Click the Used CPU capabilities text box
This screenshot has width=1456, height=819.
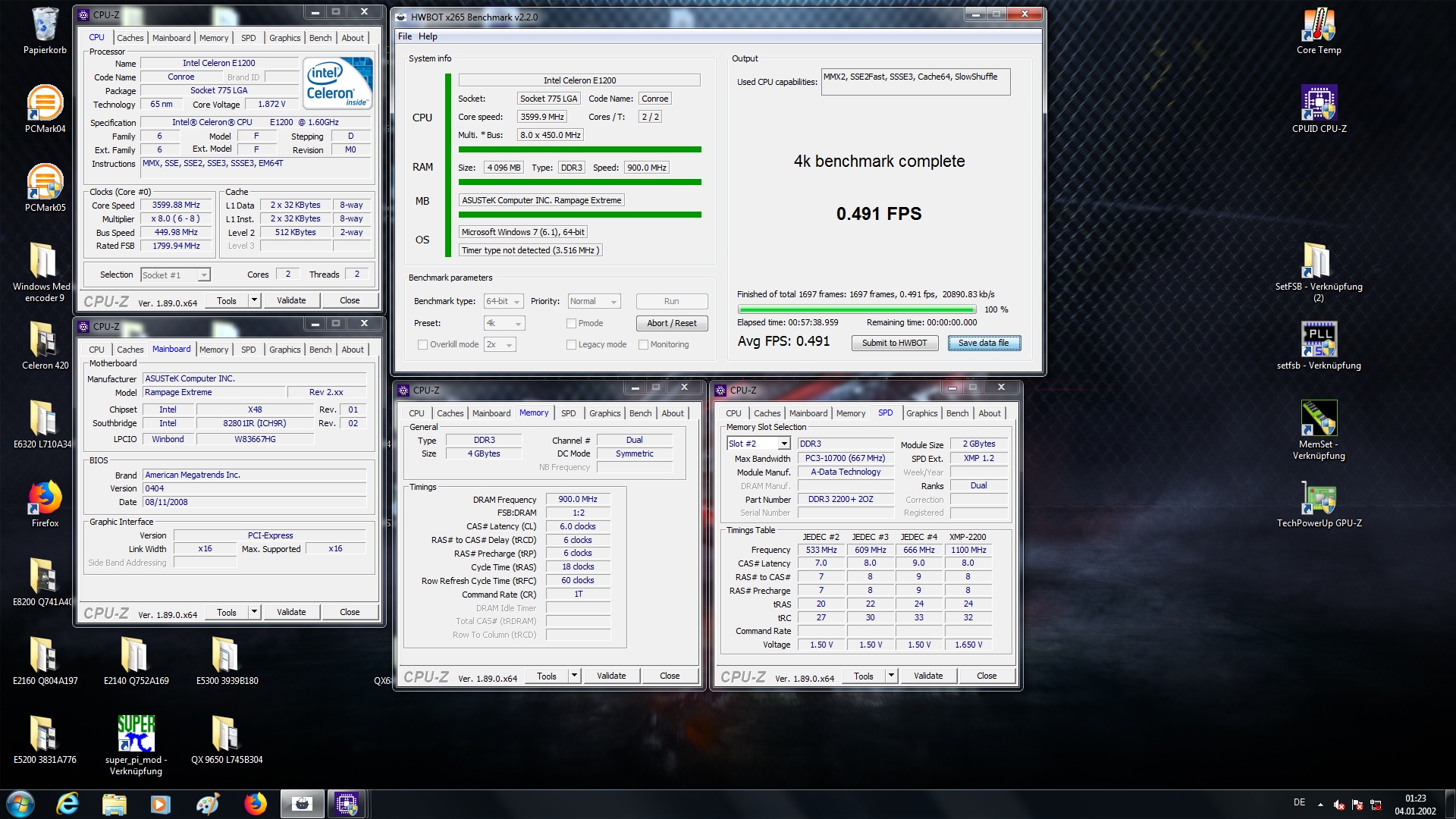(915, 82)
